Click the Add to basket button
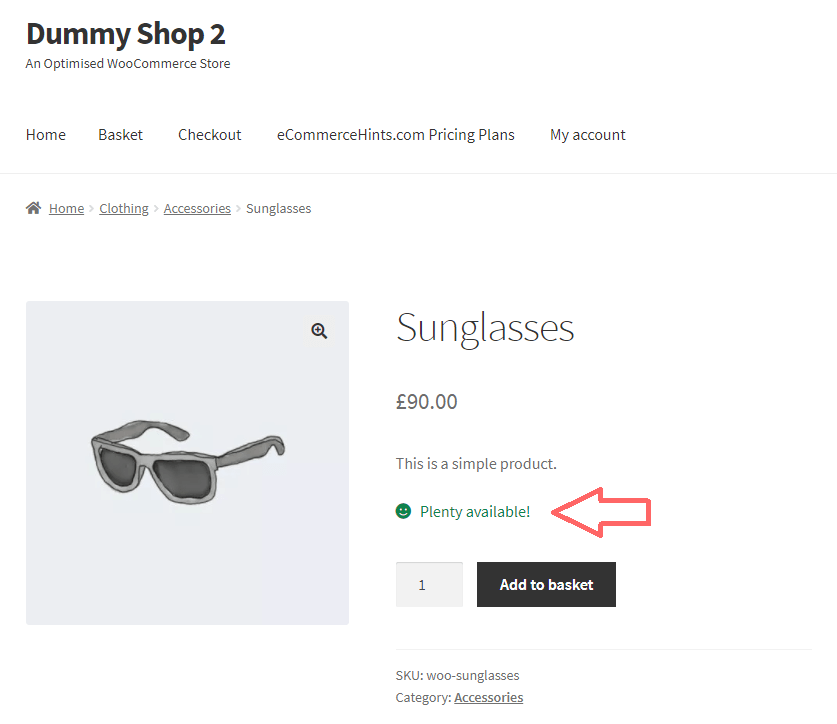Image resolution: width=837 pixels, height=724 pixels. point(546,584)
